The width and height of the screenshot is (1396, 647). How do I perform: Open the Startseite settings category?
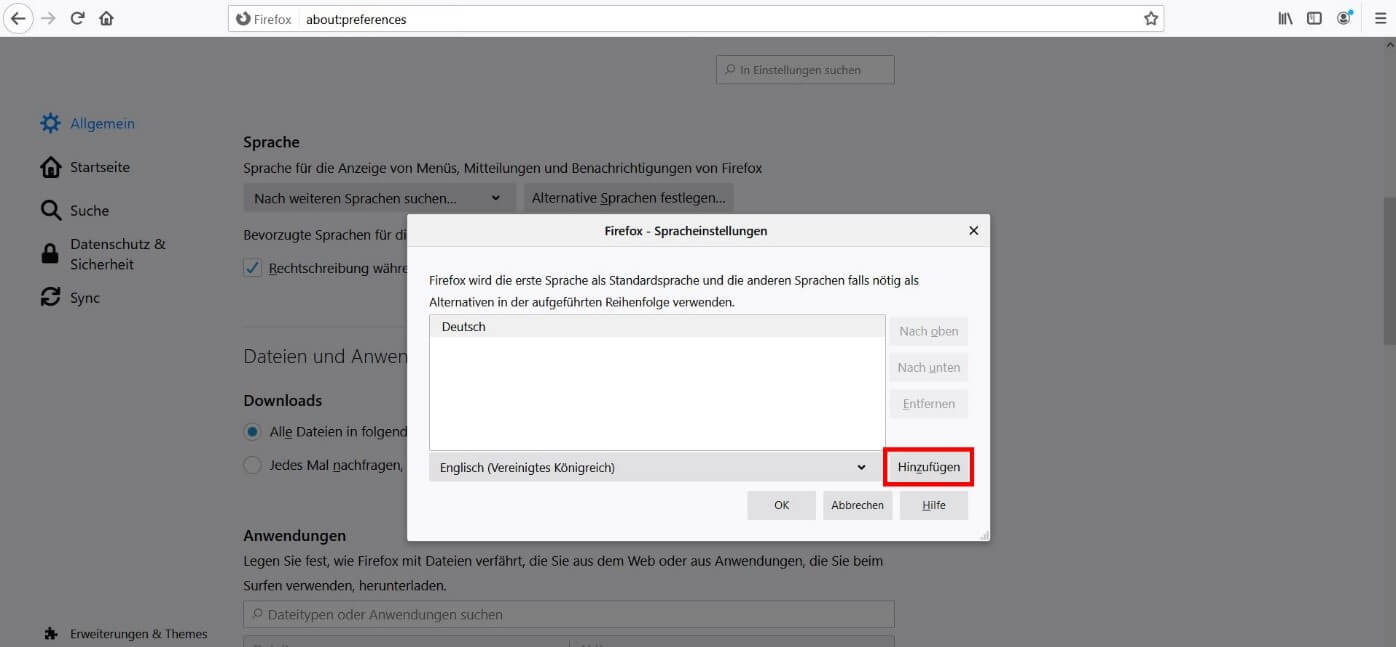100,167
